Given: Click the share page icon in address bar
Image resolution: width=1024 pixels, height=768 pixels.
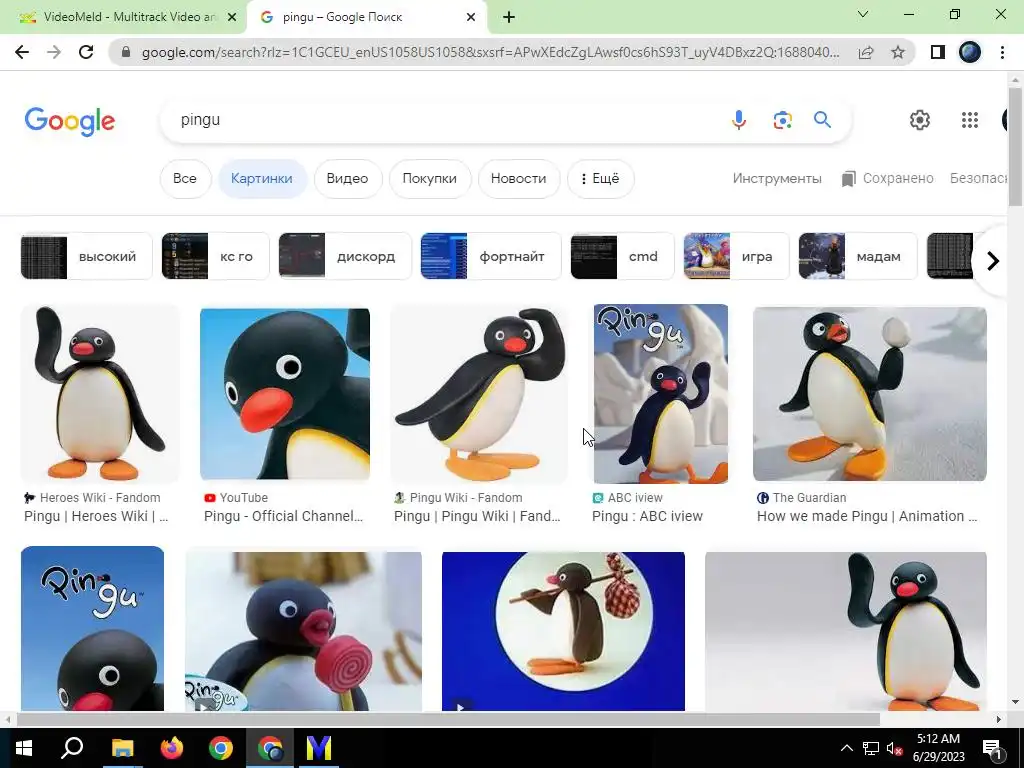Looking at the screenshot, I should pyautogui.click(x=866, y=52).
